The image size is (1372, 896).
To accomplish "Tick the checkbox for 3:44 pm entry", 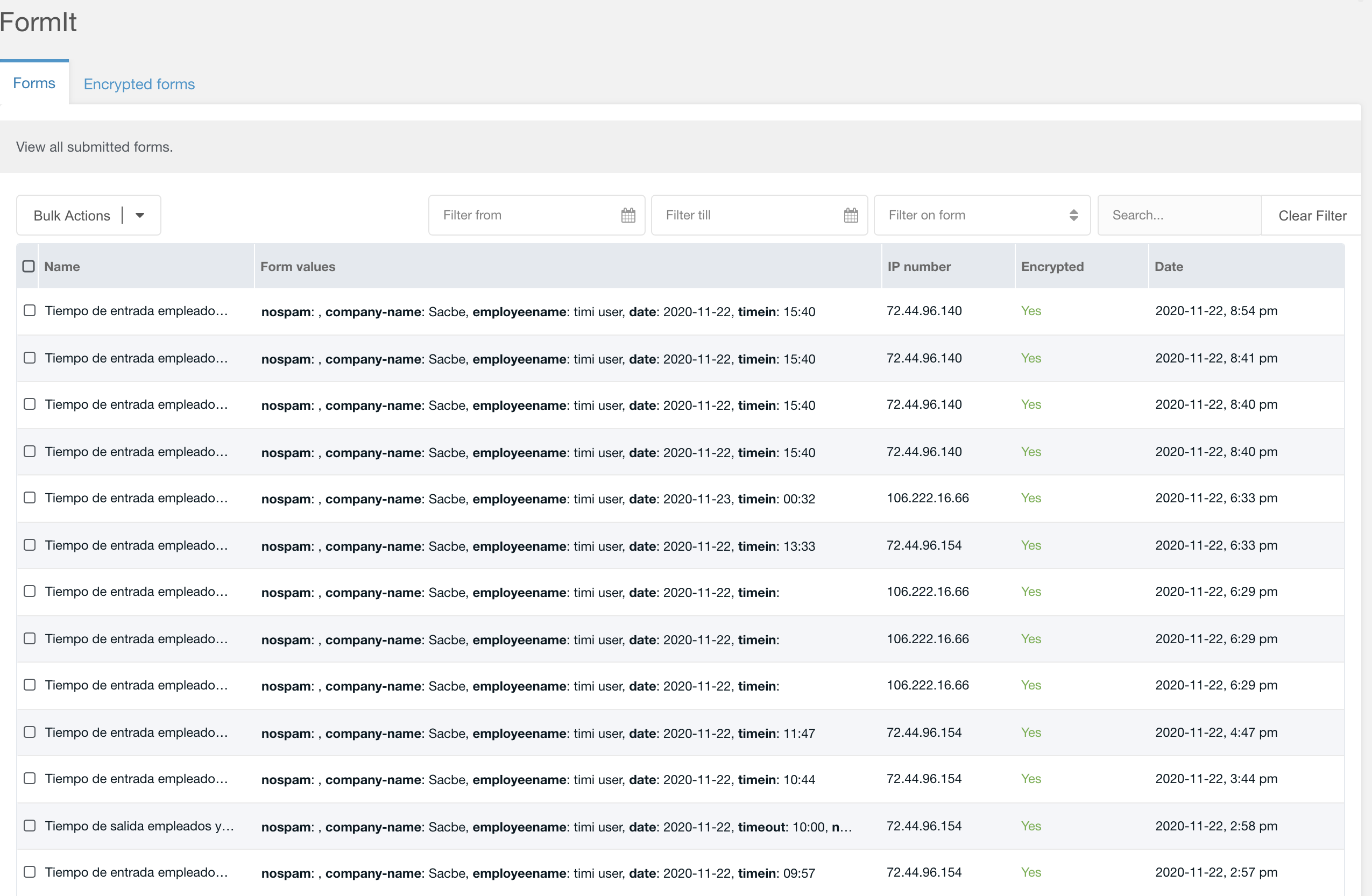I will [30, 778].
